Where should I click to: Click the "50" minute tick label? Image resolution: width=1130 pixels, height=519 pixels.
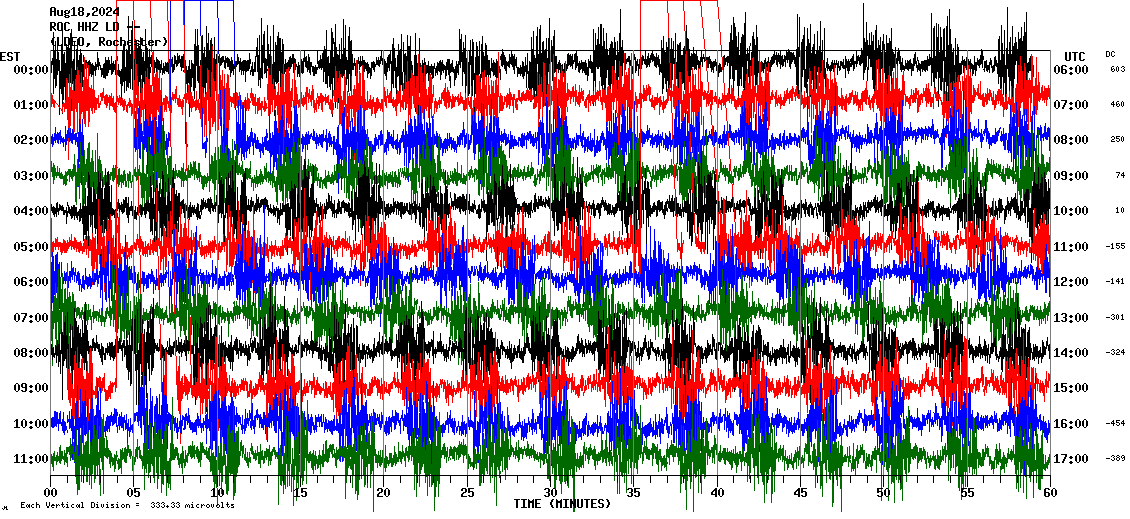coord(884,493)
